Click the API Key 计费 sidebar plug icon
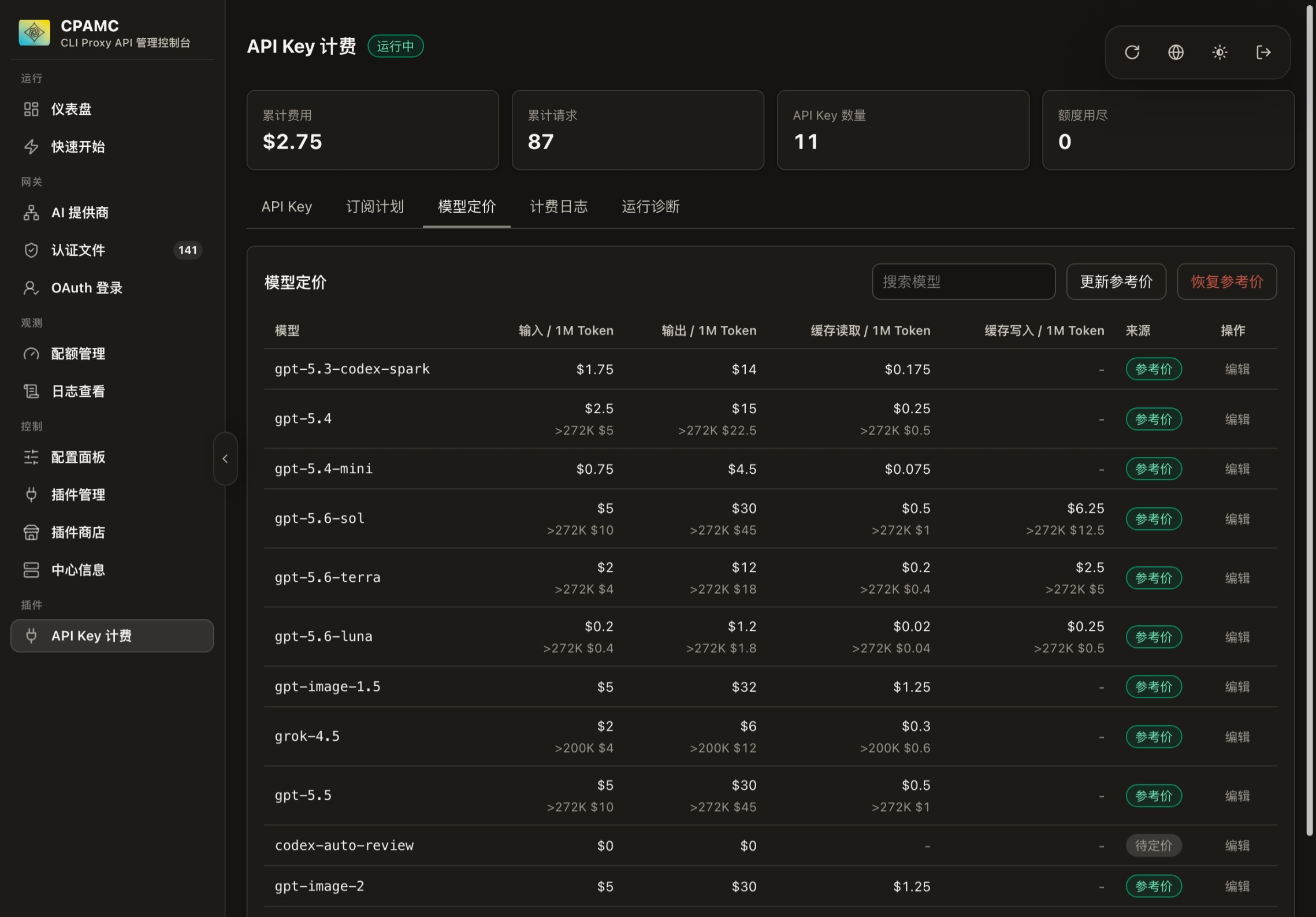1316x917 pixels. tap(31, 636)
